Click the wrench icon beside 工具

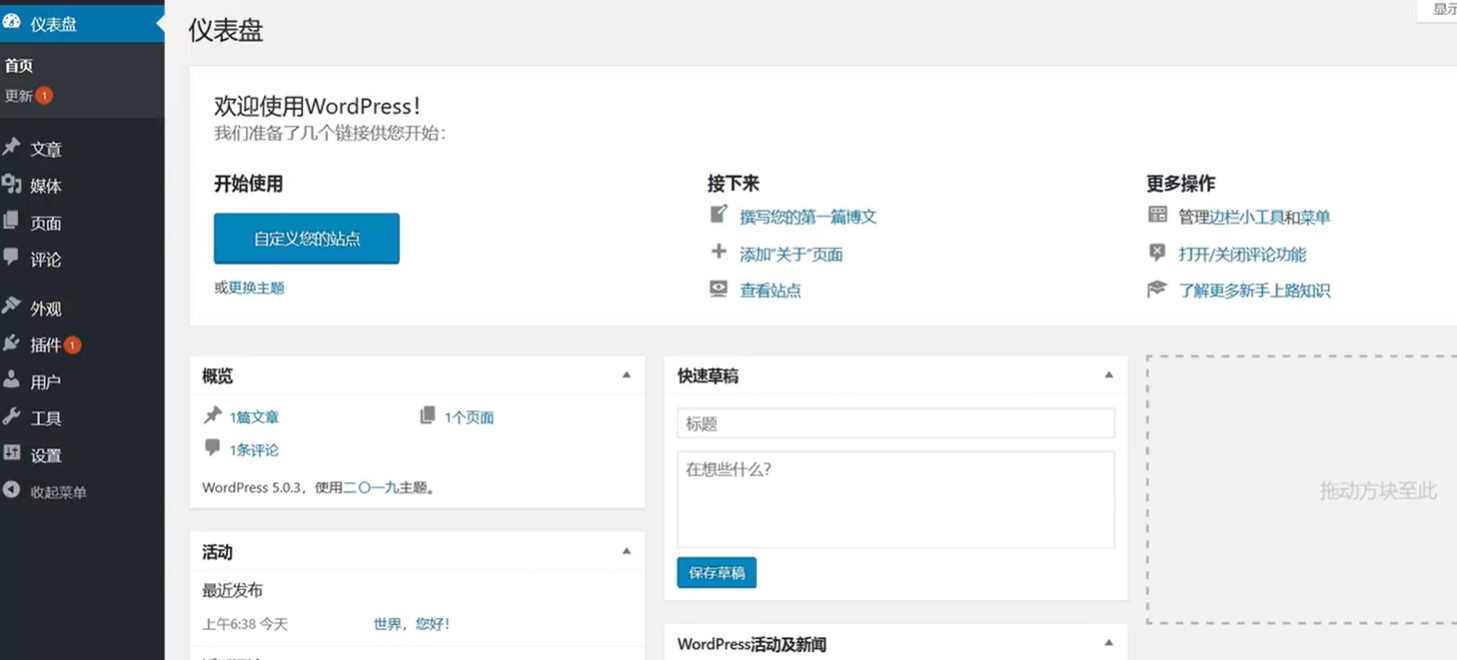(12, 416)
